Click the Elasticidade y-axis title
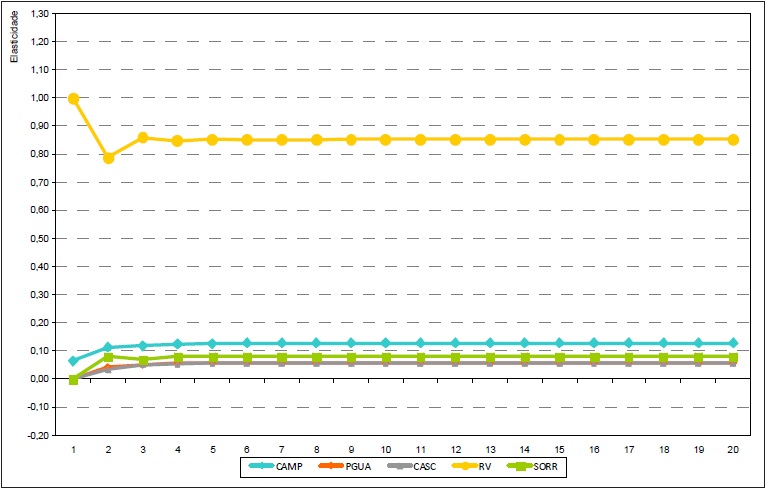The width and height of the screenshot is (766, 489). pyautogui.click(x=14, y=39)
